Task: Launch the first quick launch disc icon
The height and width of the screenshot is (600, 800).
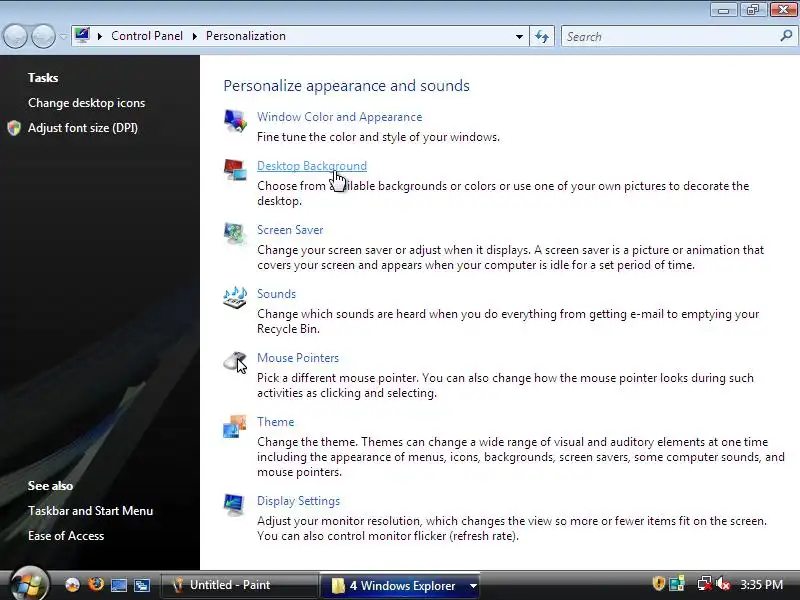Action: (x=72, y=585)
